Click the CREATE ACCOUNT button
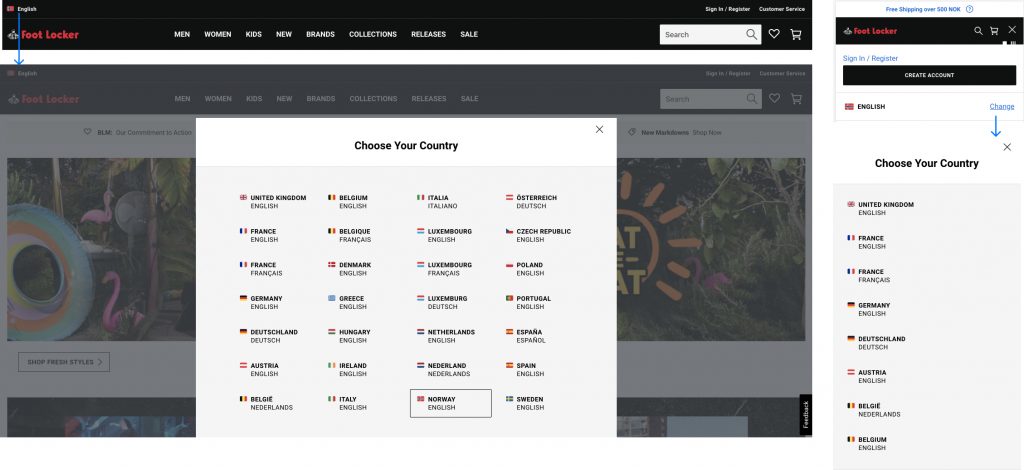This screenshot has height=470, width=1024. pos(929,75)
